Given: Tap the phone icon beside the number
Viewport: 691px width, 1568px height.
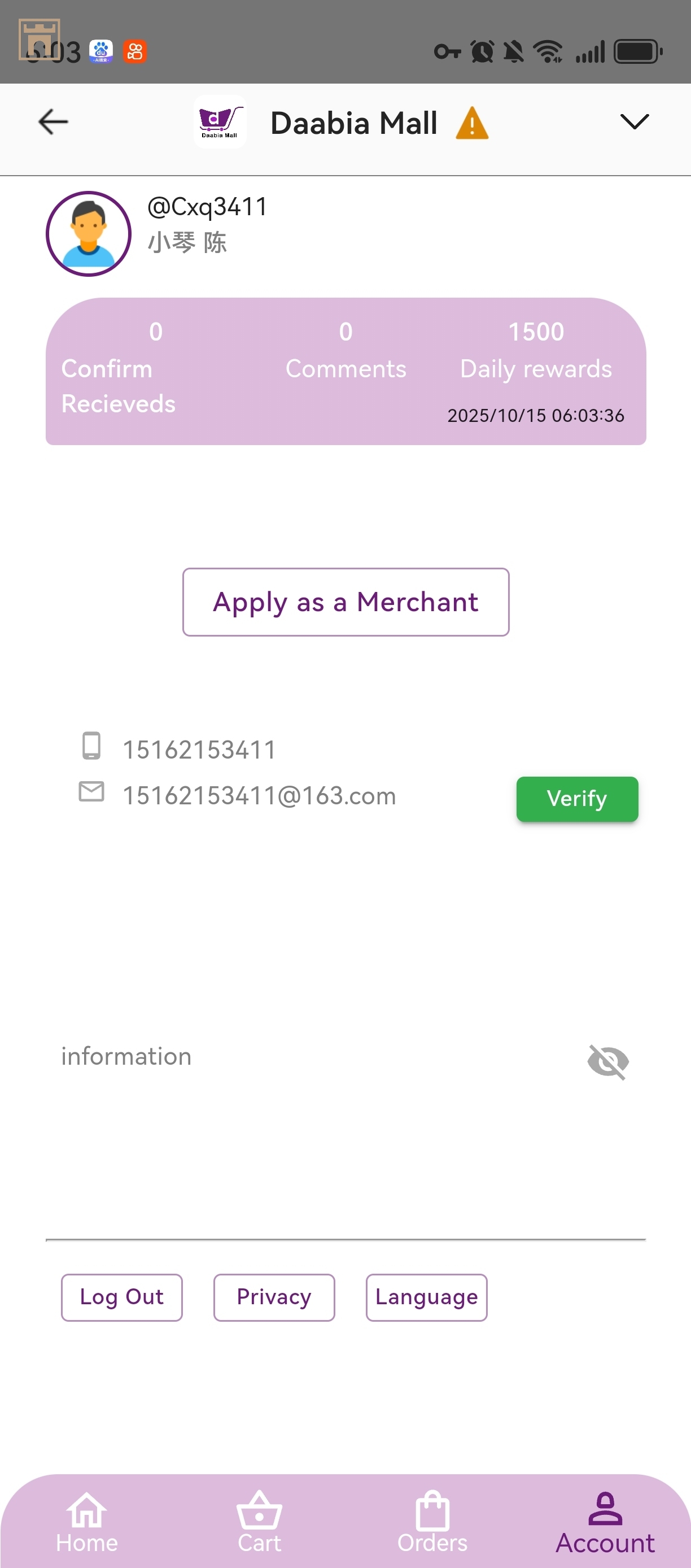Looking at the screenshot, I should 91,746.
